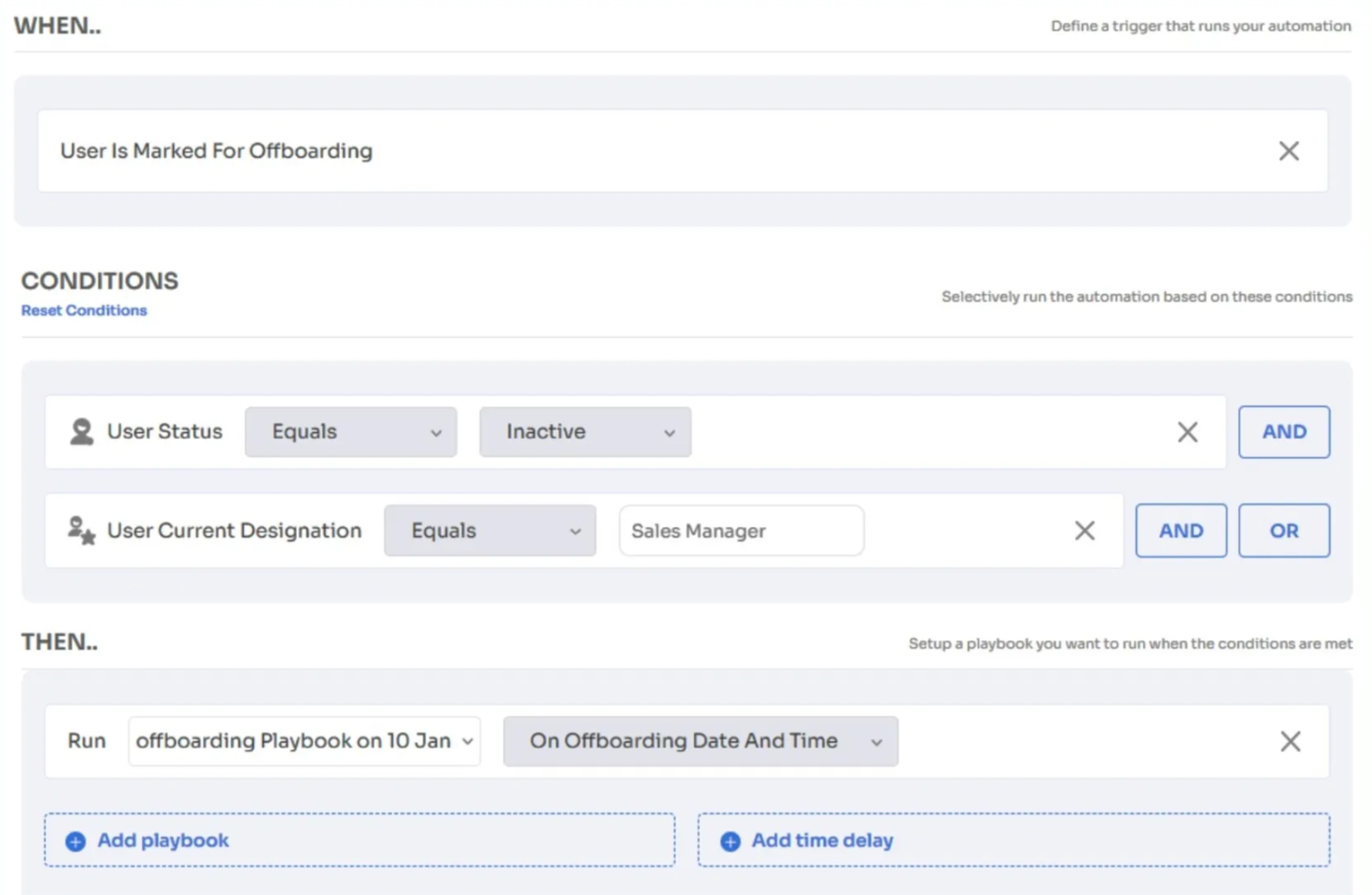Open the On Offboarding Date And Time dropdown
Image resolution: width=1372 pixels, height=895 pixels.
pyautogui.click(x=700, y=741)
